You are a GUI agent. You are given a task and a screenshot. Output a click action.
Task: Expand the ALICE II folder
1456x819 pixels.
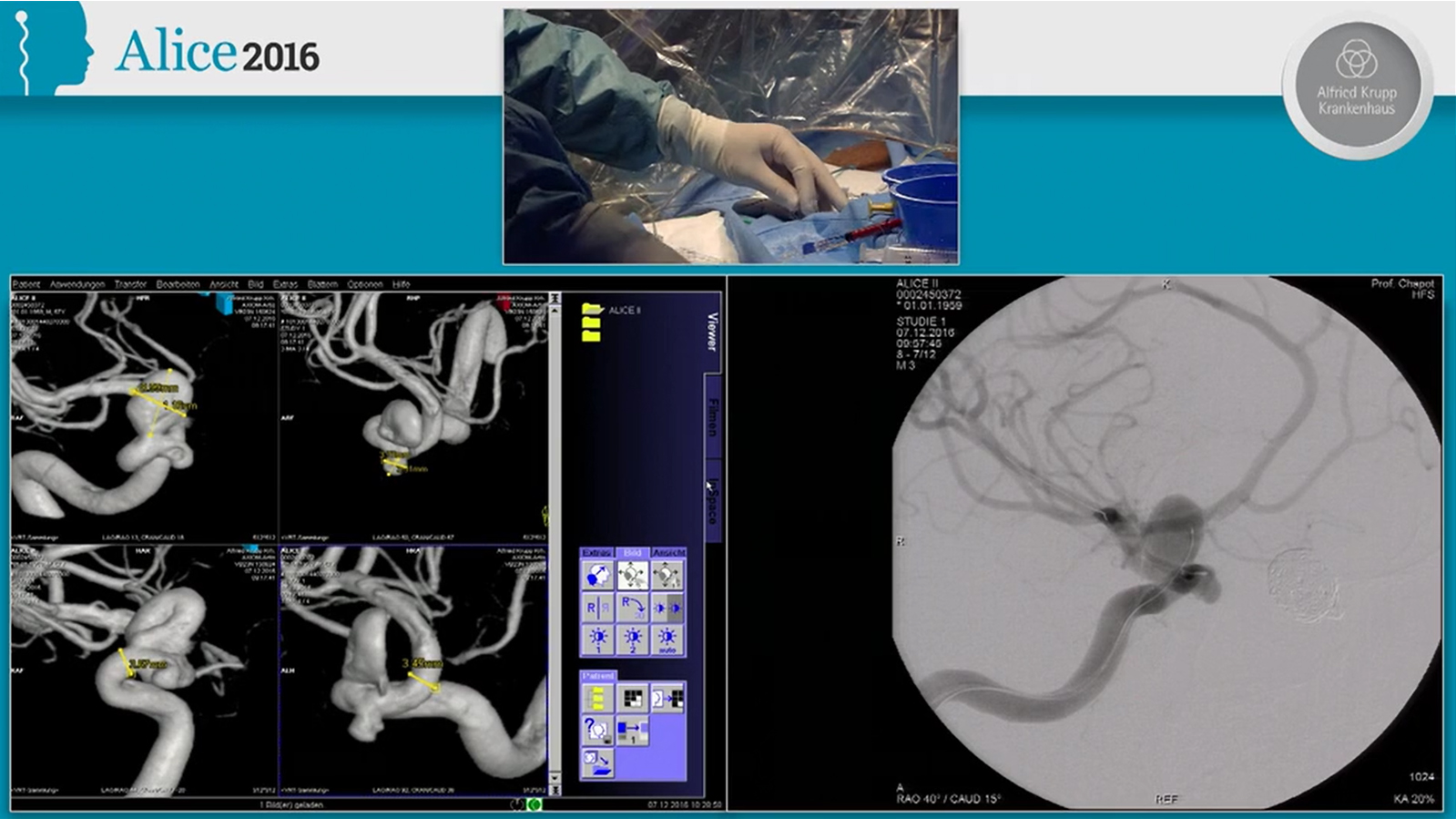click(594, 310)
